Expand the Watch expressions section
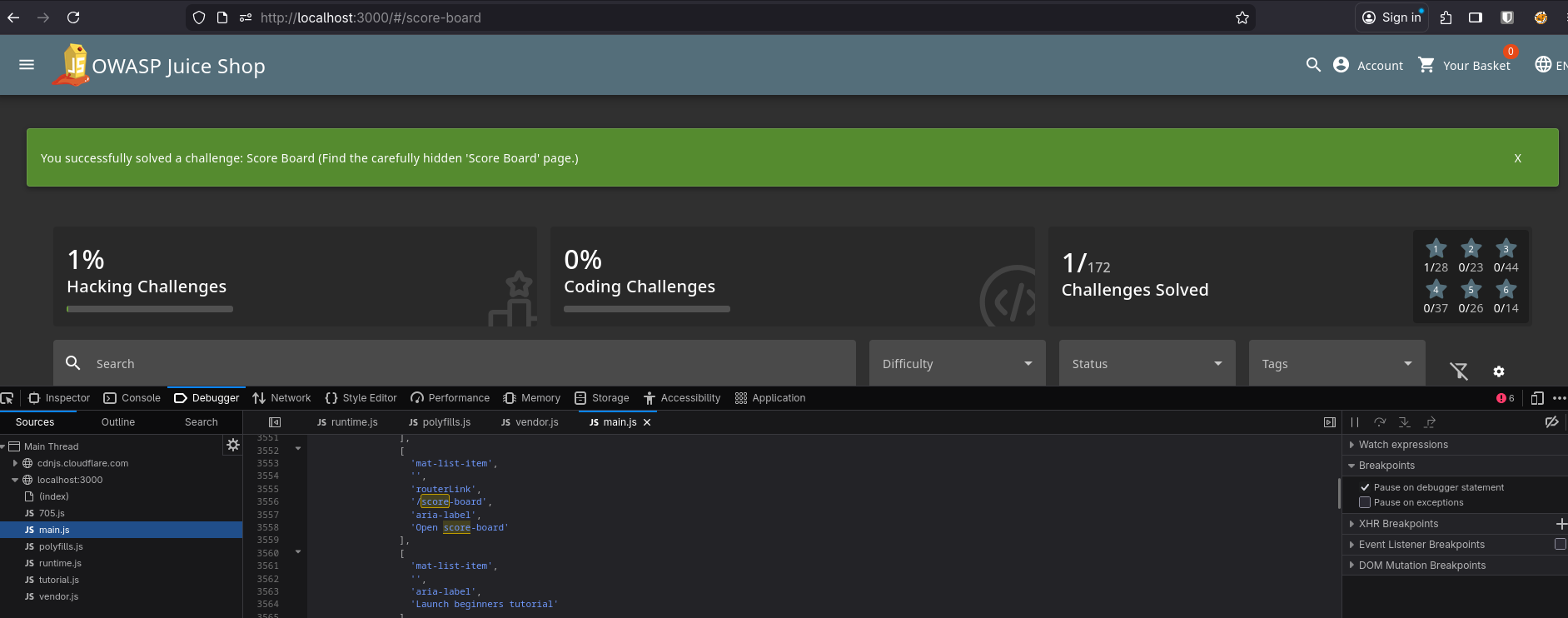 pyautogui.click(x=1403, y=445)
